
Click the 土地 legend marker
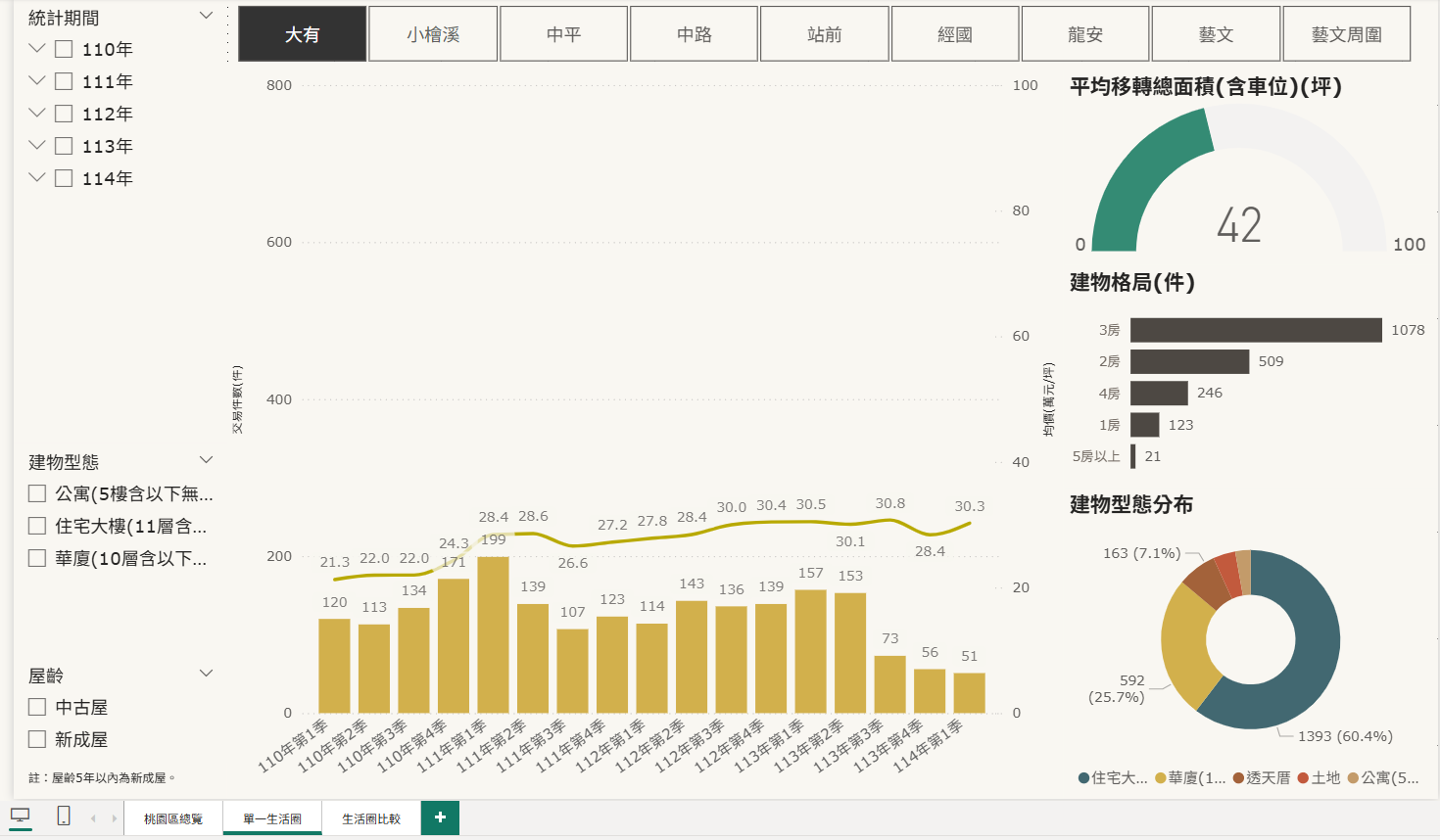pos(1303,778)
